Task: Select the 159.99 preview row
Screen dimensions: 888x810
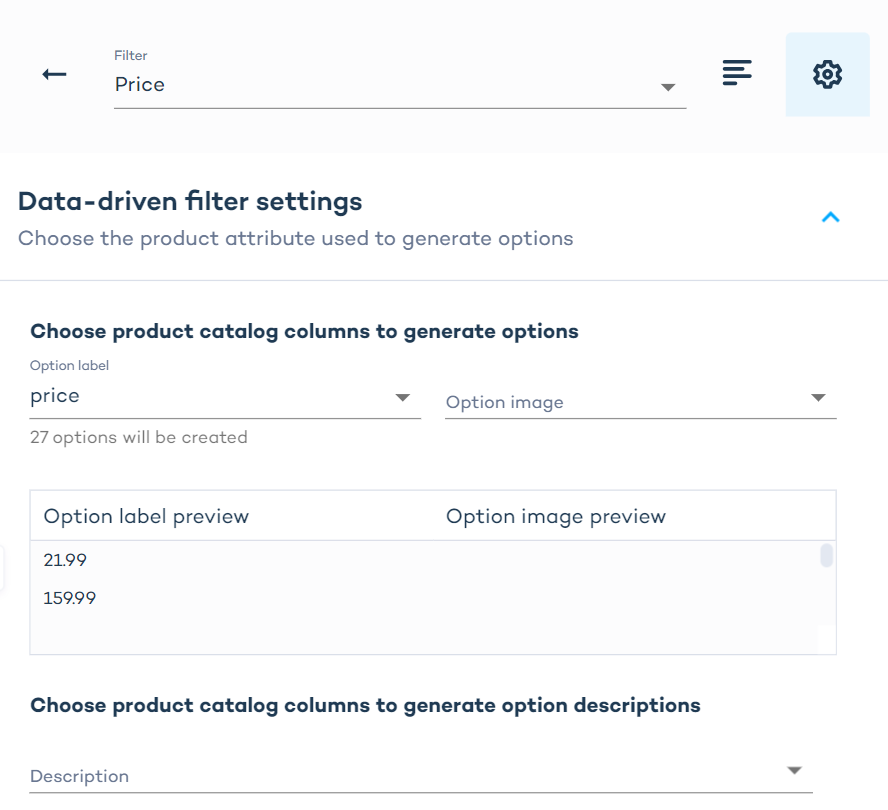Action: (69, 599)
